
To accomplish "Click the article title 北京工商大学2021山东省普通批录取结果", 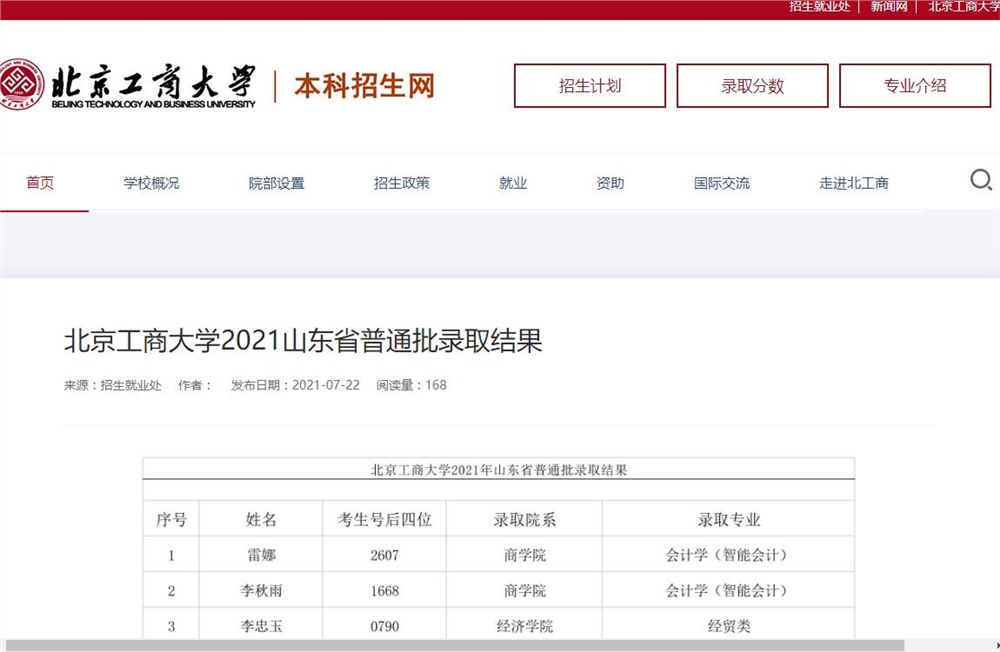I will coord(303,340).
